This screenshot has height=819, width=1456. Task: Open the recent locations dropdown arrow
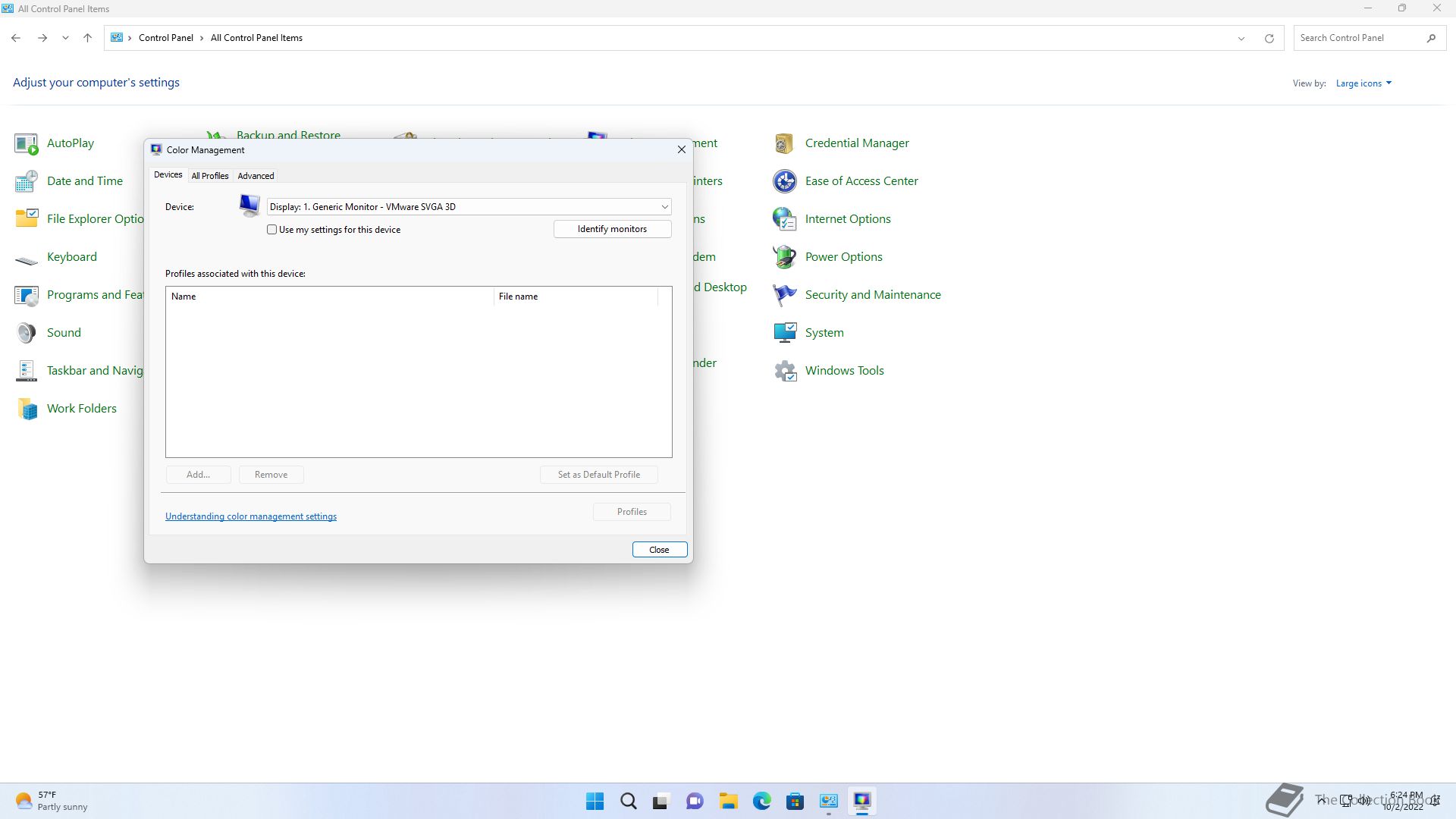coord(65,38)
